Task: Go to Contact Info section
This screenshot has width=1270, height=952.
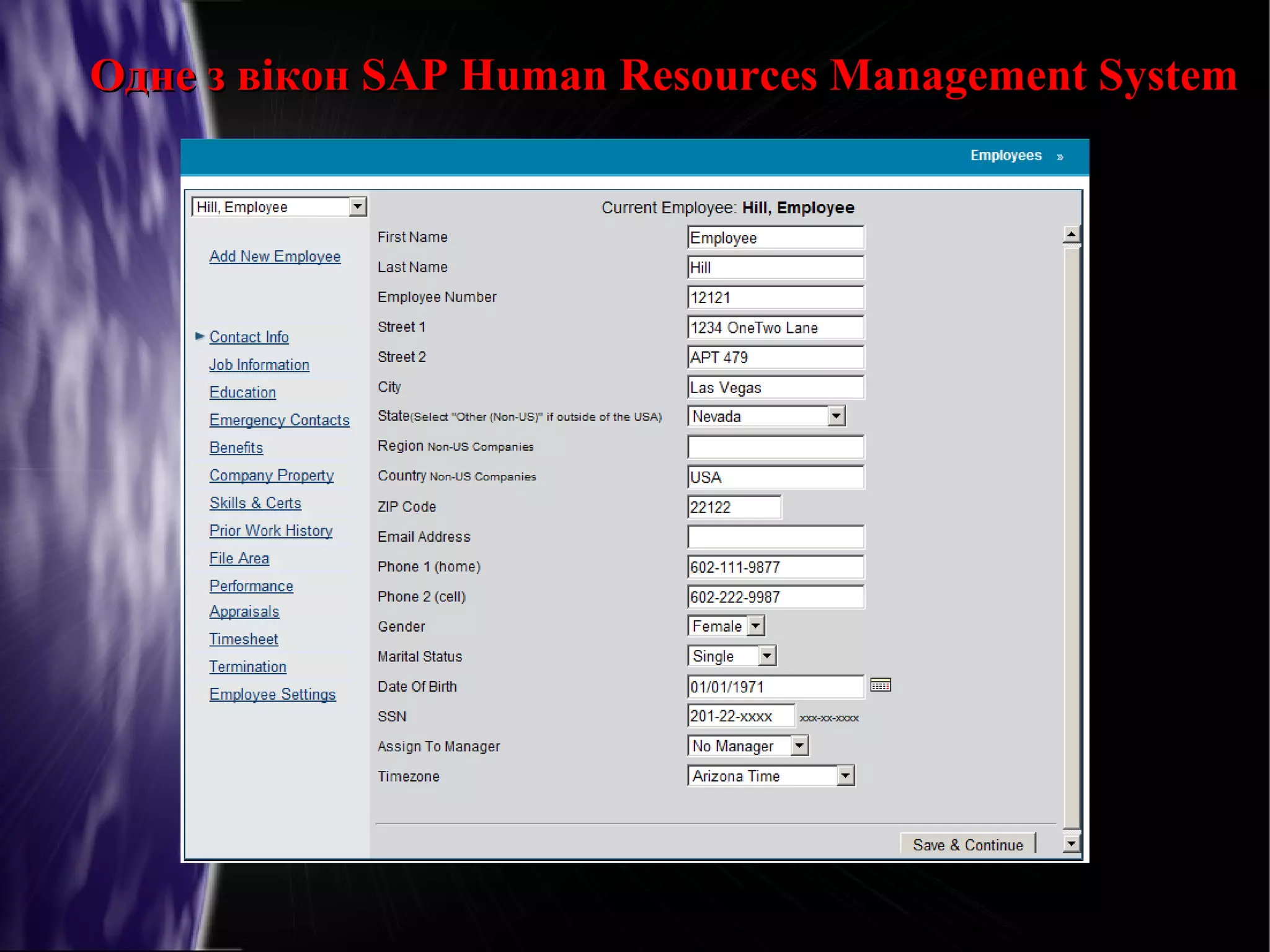Action: (249, 337)
